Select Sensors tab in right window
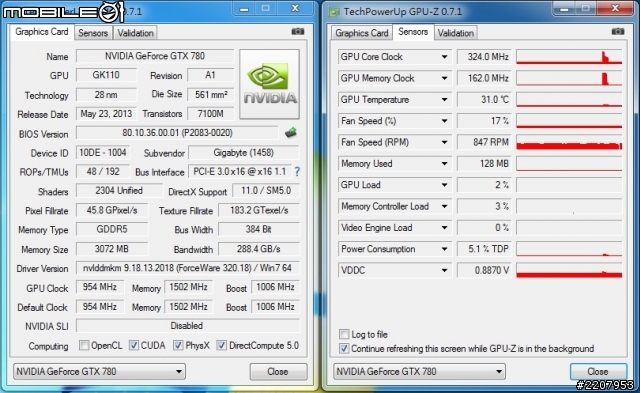 413,32
